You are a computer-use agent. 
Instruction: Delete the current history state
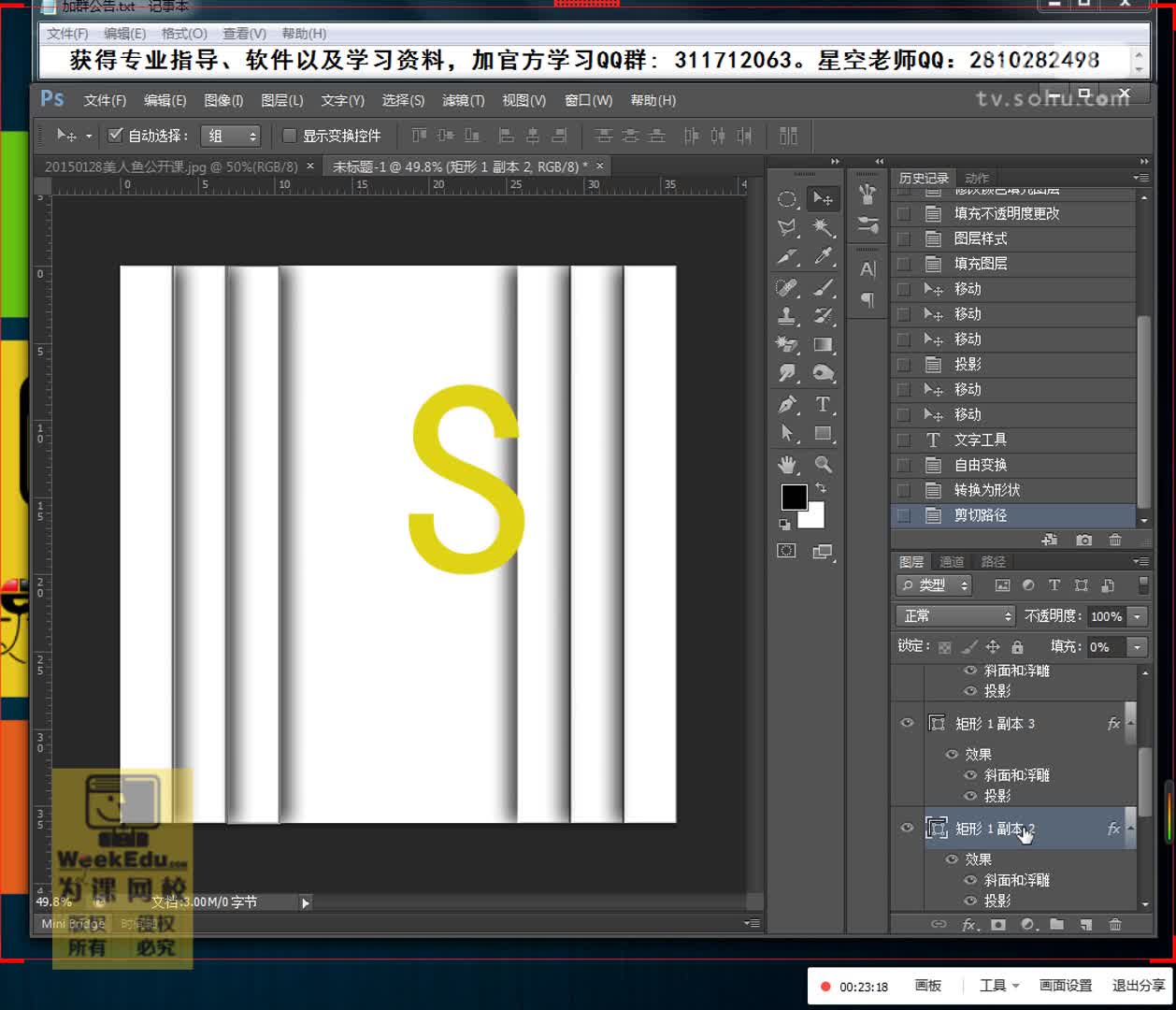[1115, 540]
